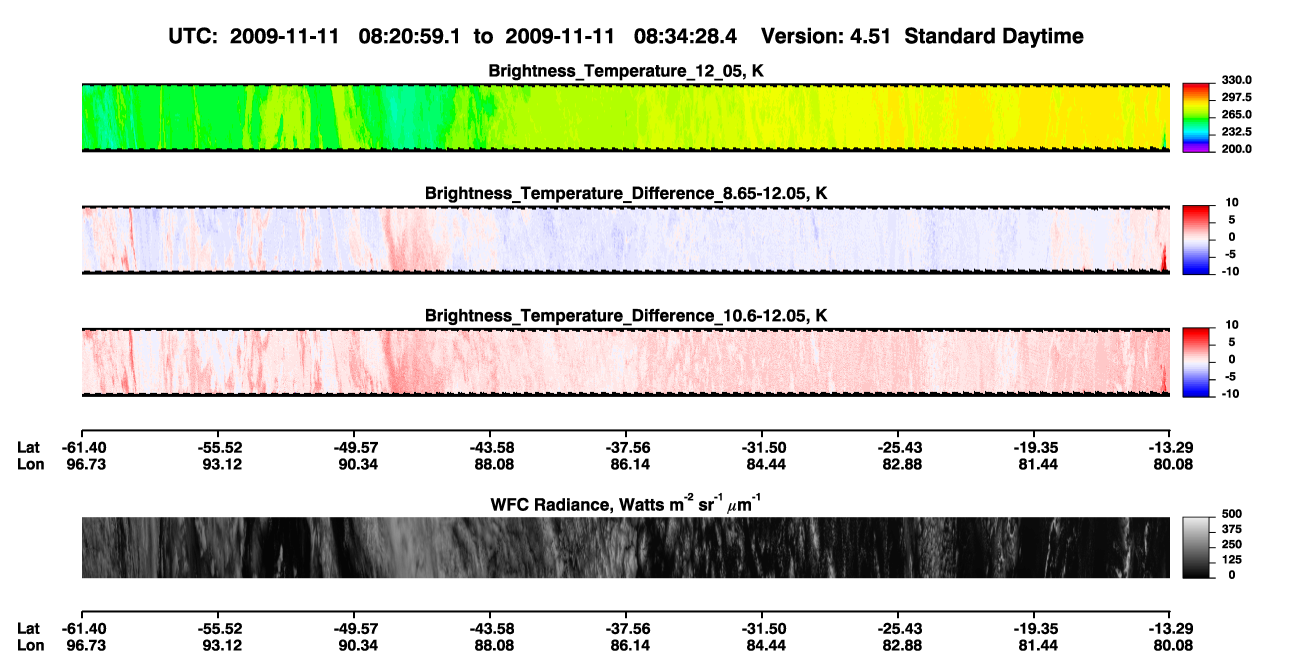Viewport: 1300px width, 667px height.
Task: Click the 'Brightness_Temperature_Difference_8.65-12.05, K' title
Action: pos(626,193)
